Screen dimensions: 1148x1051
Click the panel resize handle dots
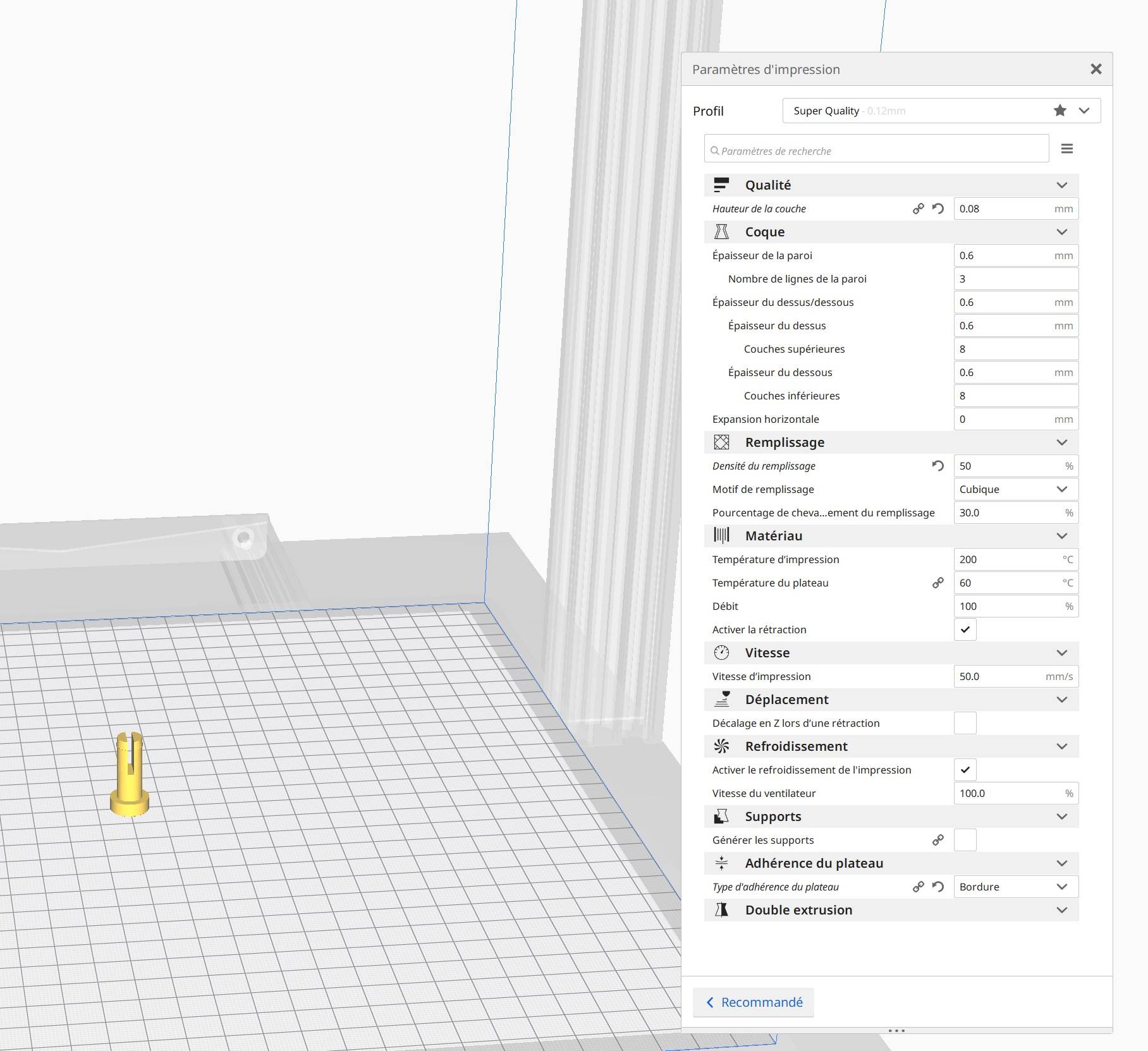pyautogui.click(x=896, y=1031)
